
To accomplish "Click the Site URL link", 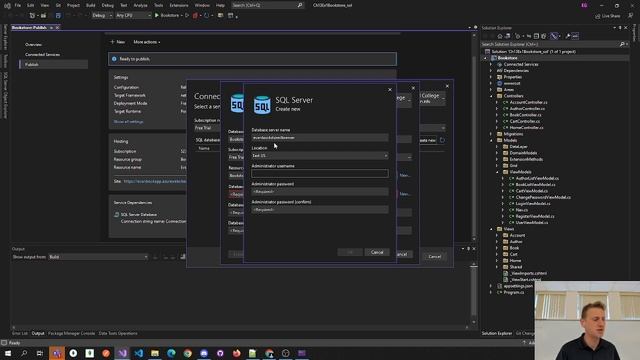I will [155, 181].
